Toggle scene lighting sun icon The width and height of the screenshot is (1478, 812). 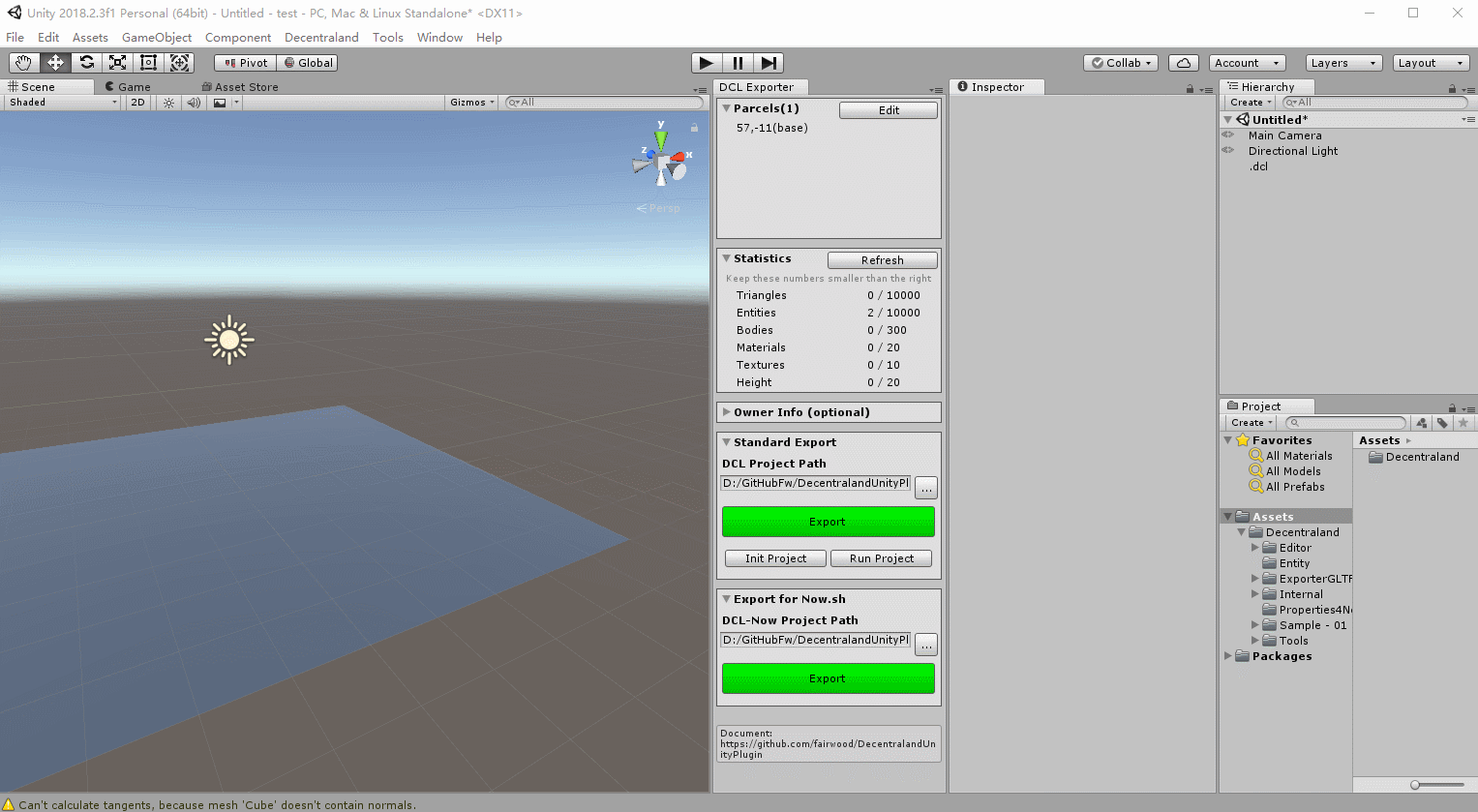[x=168, y=103]
